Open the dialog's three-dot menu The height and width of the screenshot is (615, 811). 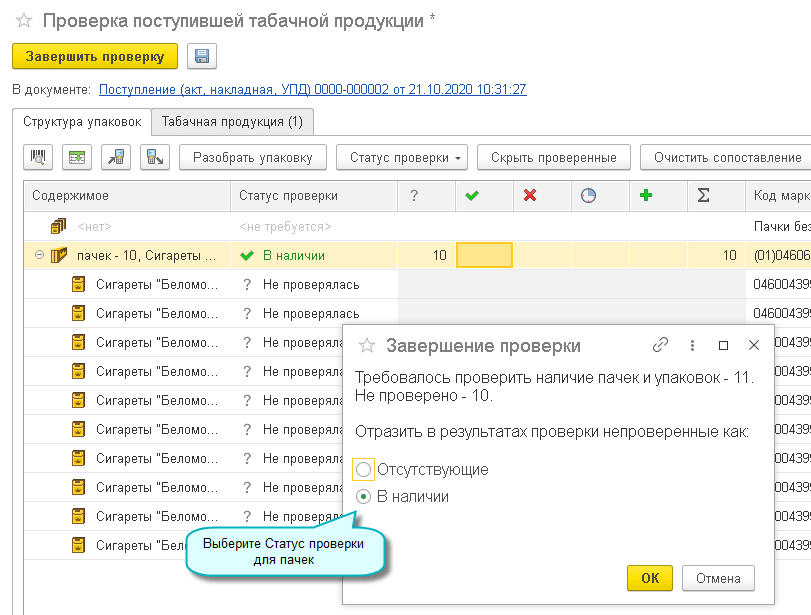click(692, 345)
